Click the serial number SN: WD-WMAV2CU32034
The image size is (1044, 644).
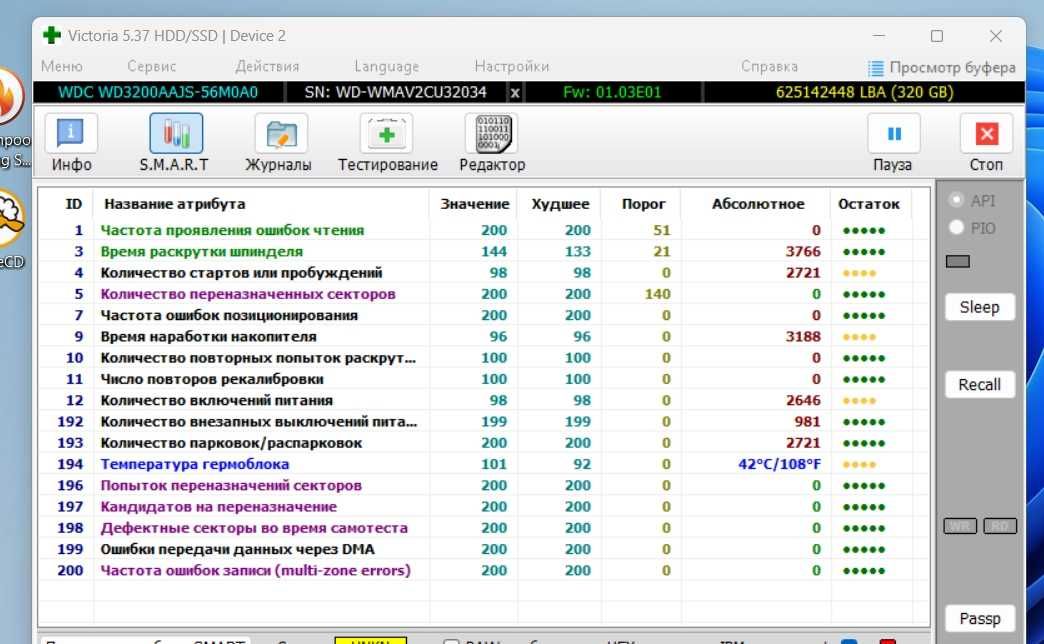tap(395, 93)
